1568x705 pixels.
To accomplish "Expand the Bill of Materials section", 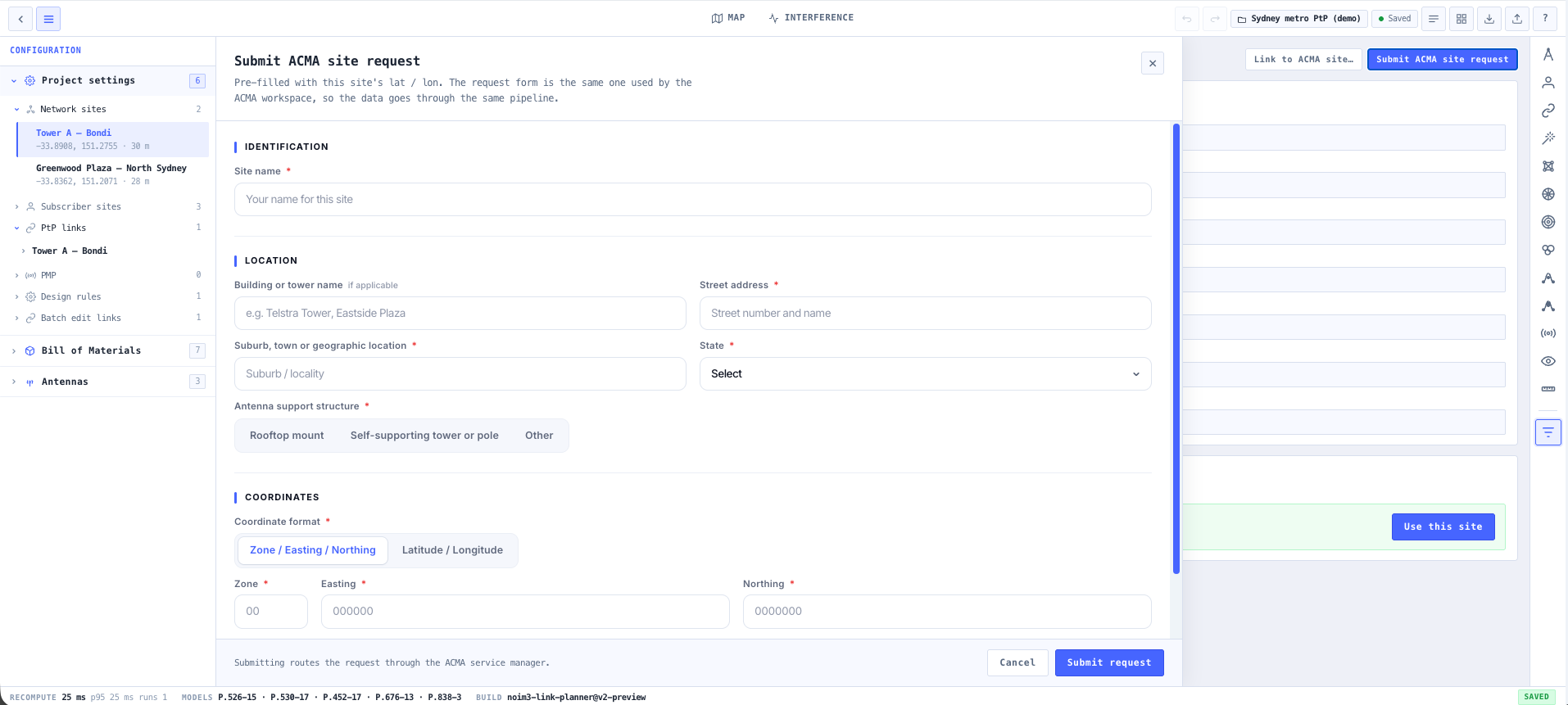I will point(14,350).
